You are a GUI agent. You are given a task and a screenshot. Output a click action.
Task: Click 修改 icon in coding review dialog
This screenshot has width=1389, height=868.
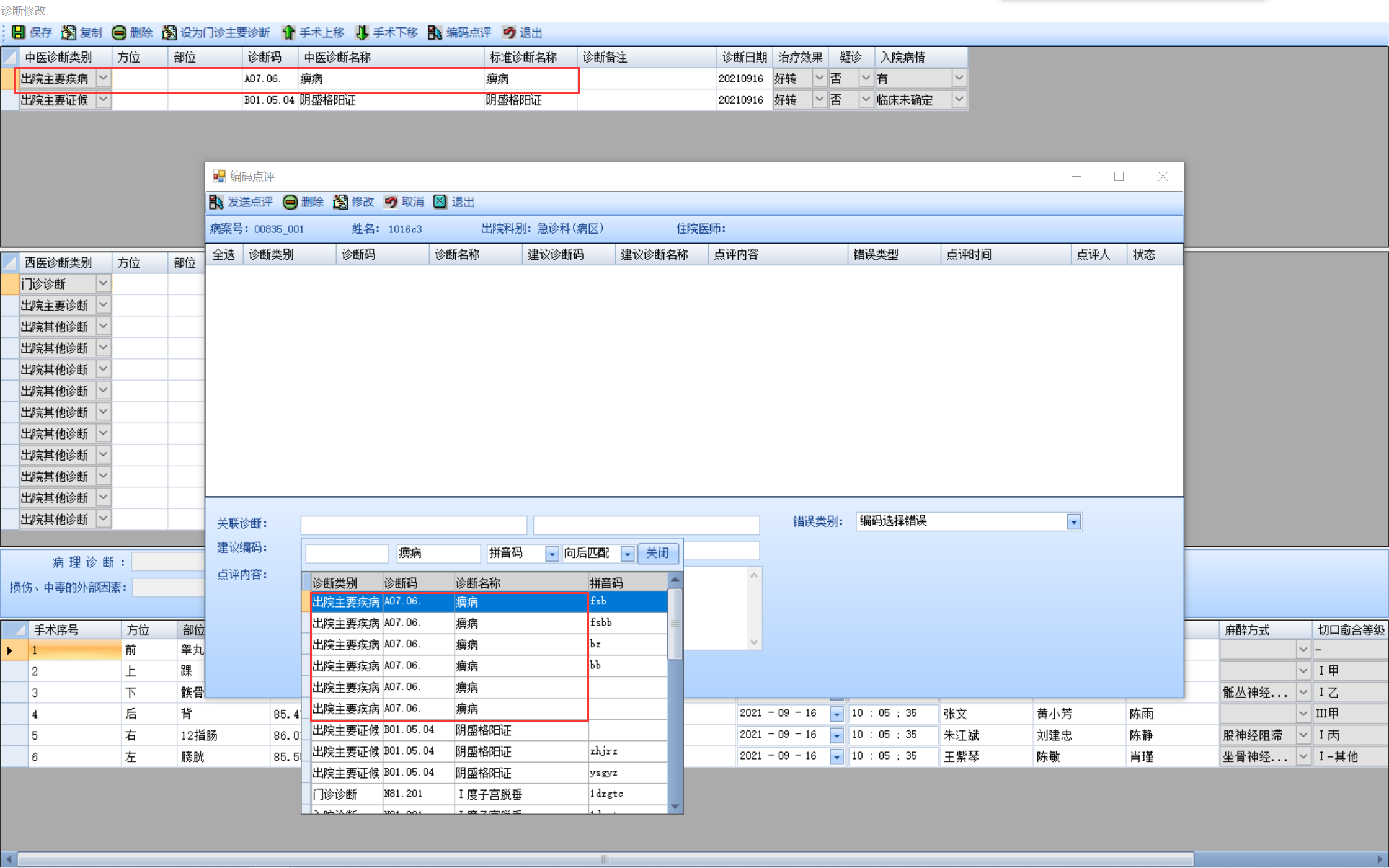(340, 201)
